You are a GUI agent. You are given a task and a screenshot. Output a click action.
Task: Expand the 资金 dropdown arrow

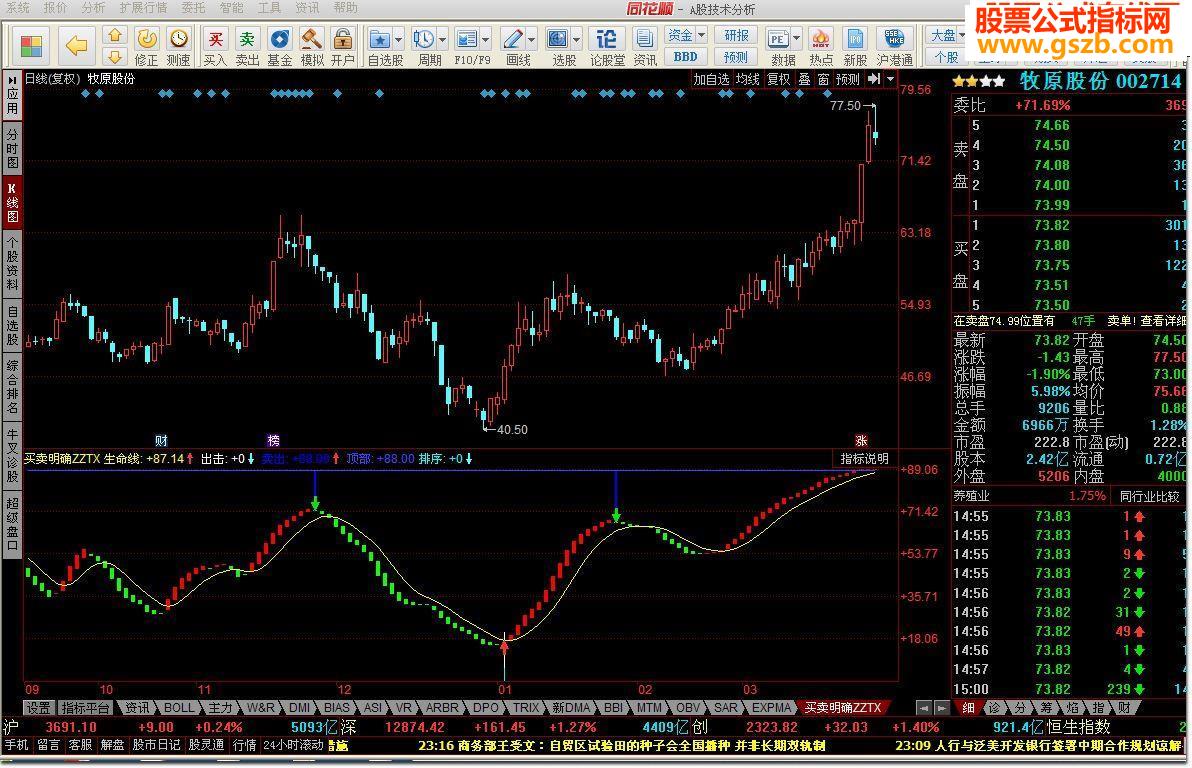tap(701, 35)
